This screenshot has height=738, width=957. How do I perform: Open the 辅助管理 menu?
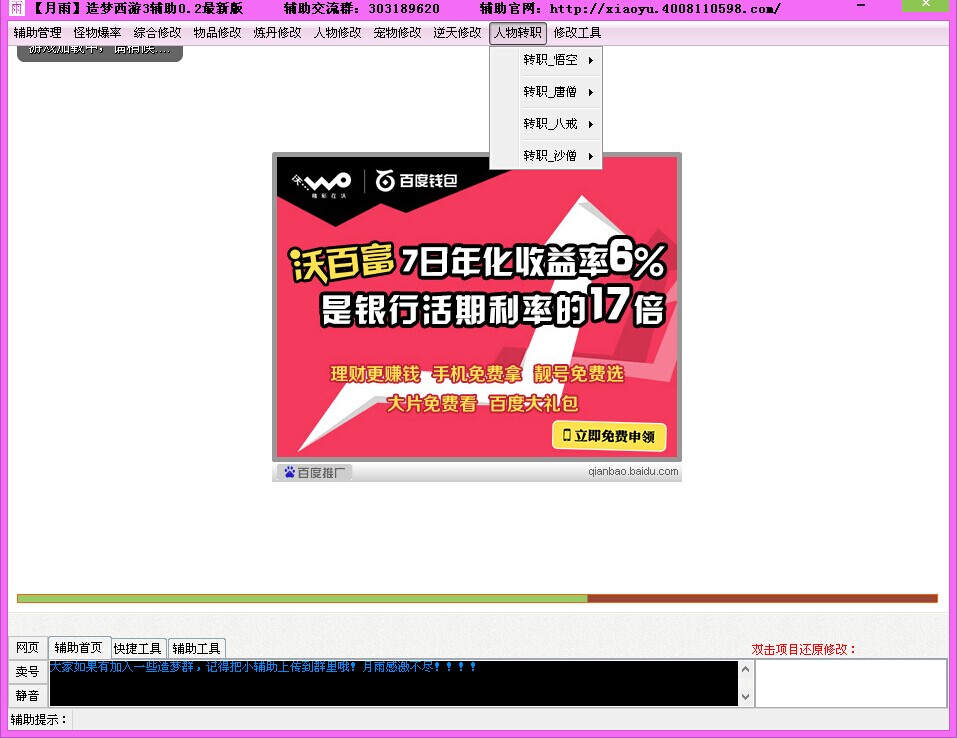pos(37,33)
